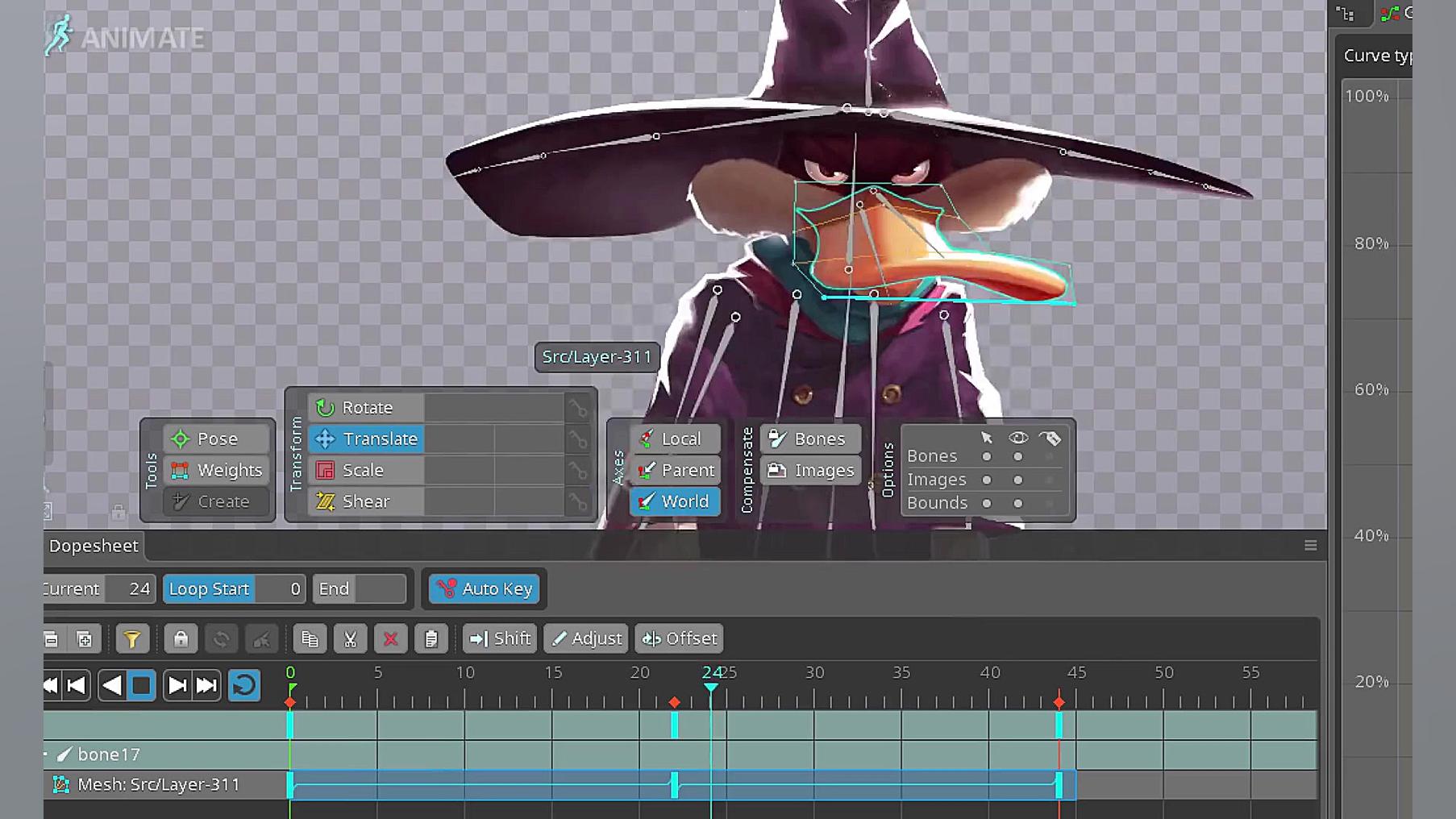The image size is (1456, 819).
Task: Choose the Rotate transform tool
Action: click(x=366, y=408)
